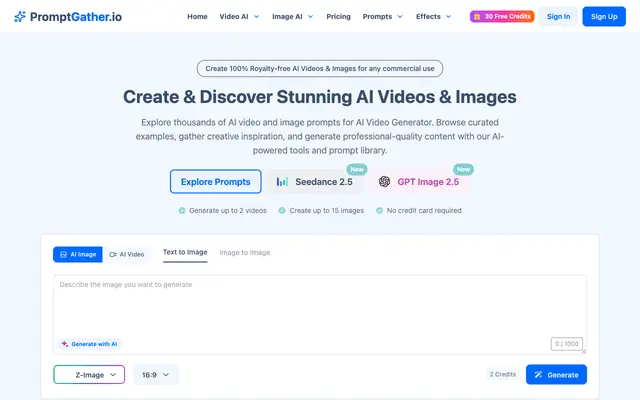Focus the image description text area
640x400 pixels.
[x=320, y=314]
